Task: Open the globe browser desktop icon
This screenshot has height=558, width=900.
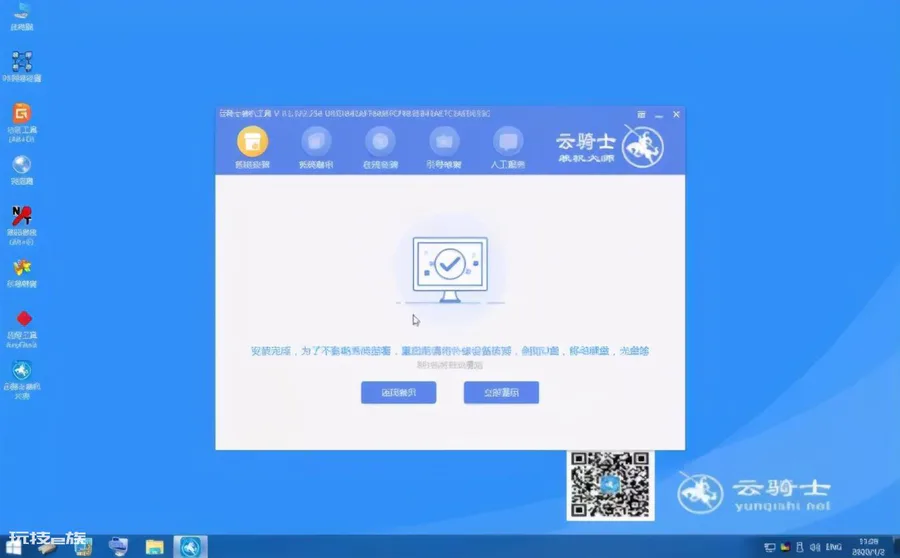Action: point(22,170)
